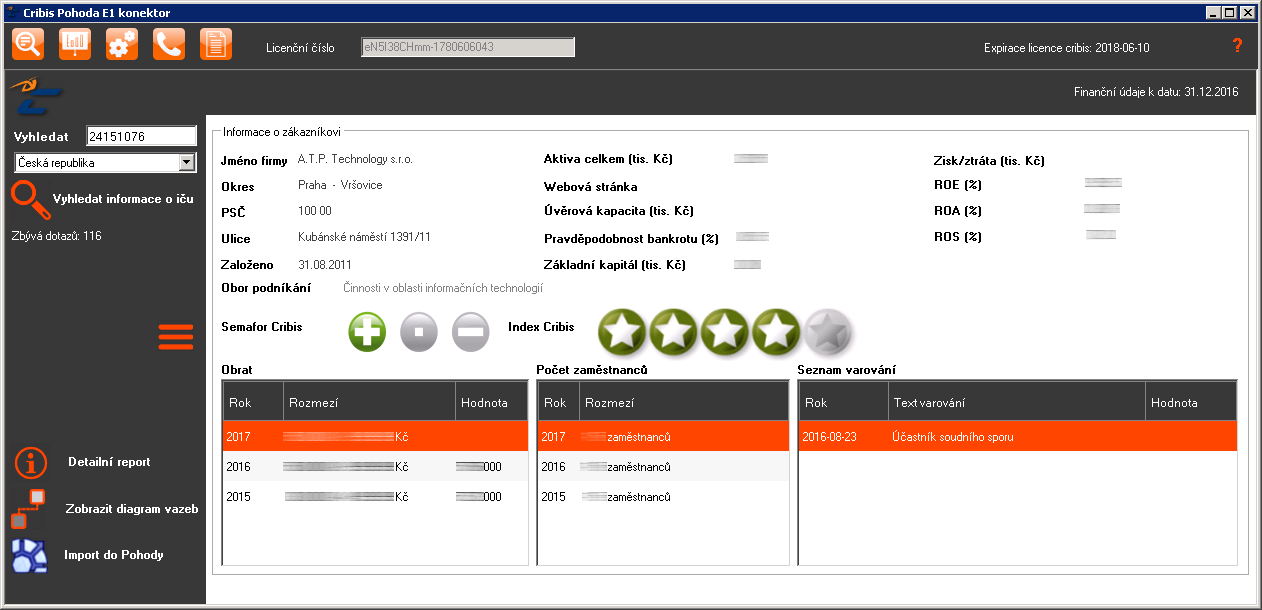Open the chart report toolbar icon
1262x610 pixels.
tap(75, 44)
